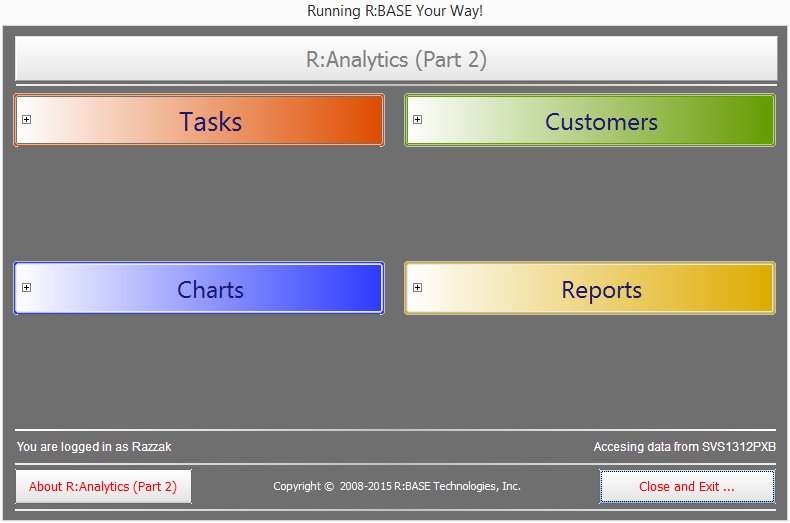This screenshot has height=523, width=790.
Task: Expand the Reports section plus icon
Action: (417, 288)
